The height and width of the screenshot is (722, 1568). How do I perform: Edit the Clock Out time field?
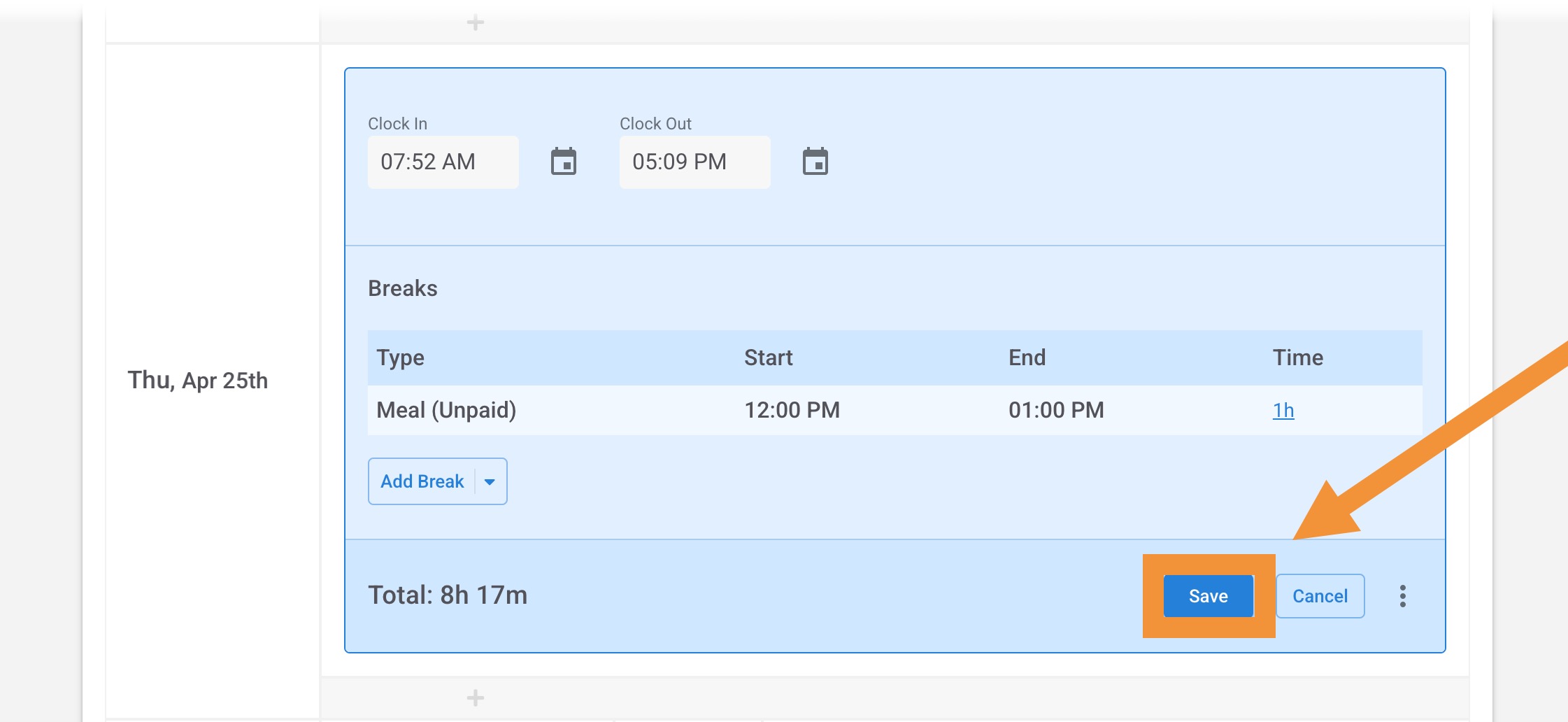(695, 162)
